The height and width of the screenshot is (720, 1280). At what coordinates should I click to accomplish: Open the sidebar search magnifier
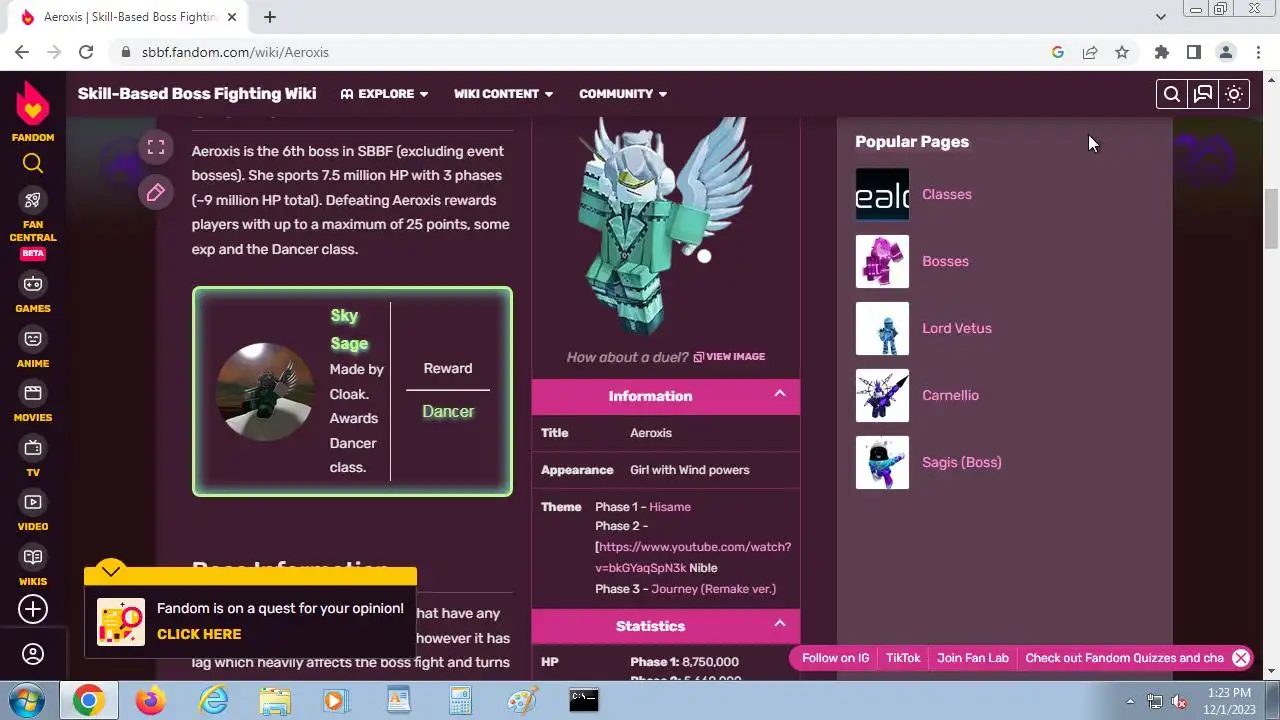click(x=33, y=164)
